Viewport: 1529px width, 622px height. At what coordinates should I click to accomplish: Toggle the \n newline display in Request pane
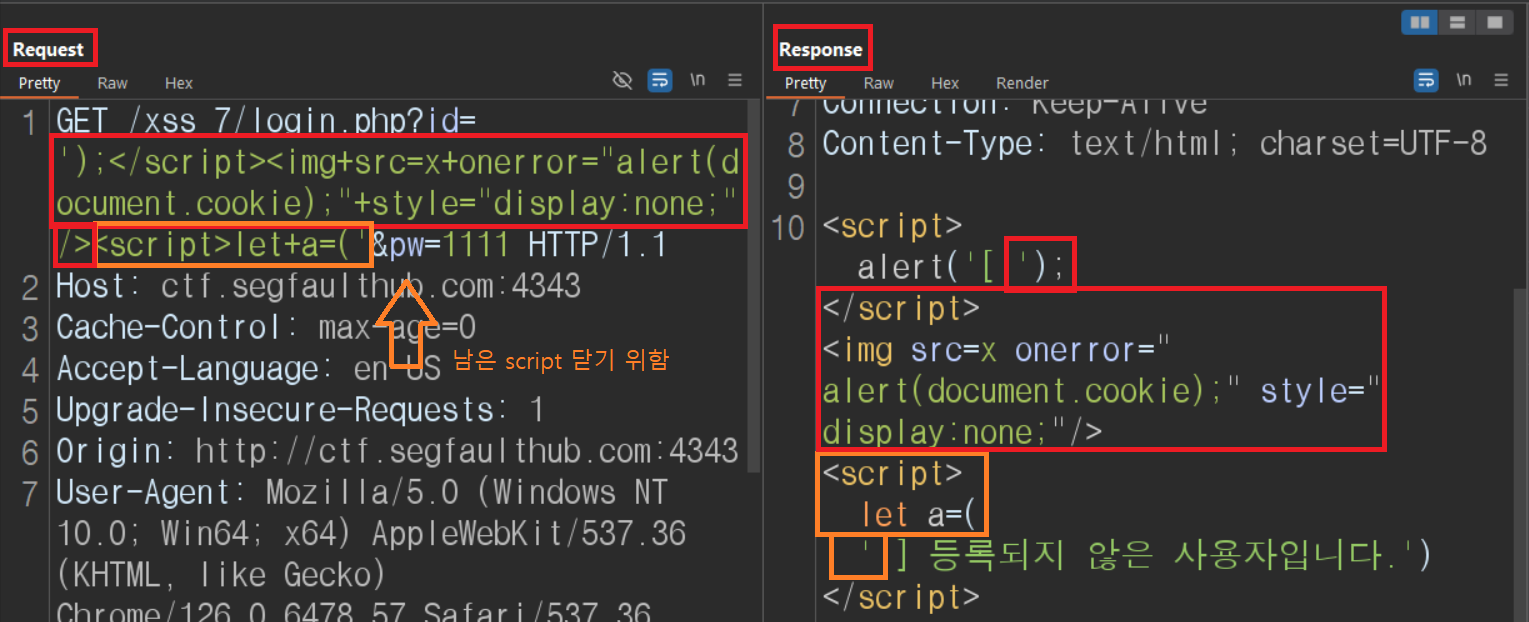pos(698,81)
